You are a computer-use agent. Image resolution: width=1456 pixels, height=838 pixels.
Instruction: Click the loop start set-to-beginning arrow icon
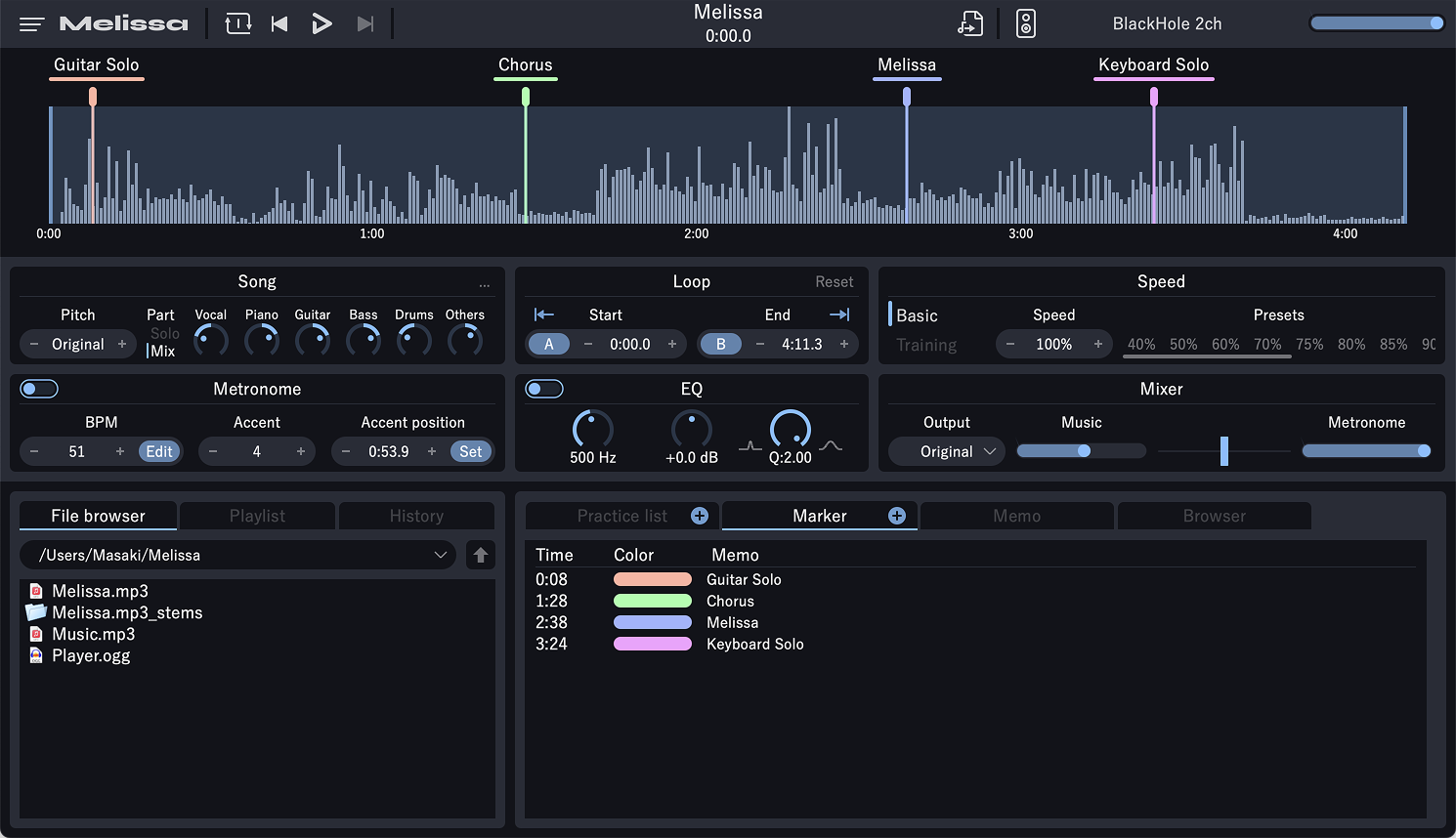tap(544, 314)
